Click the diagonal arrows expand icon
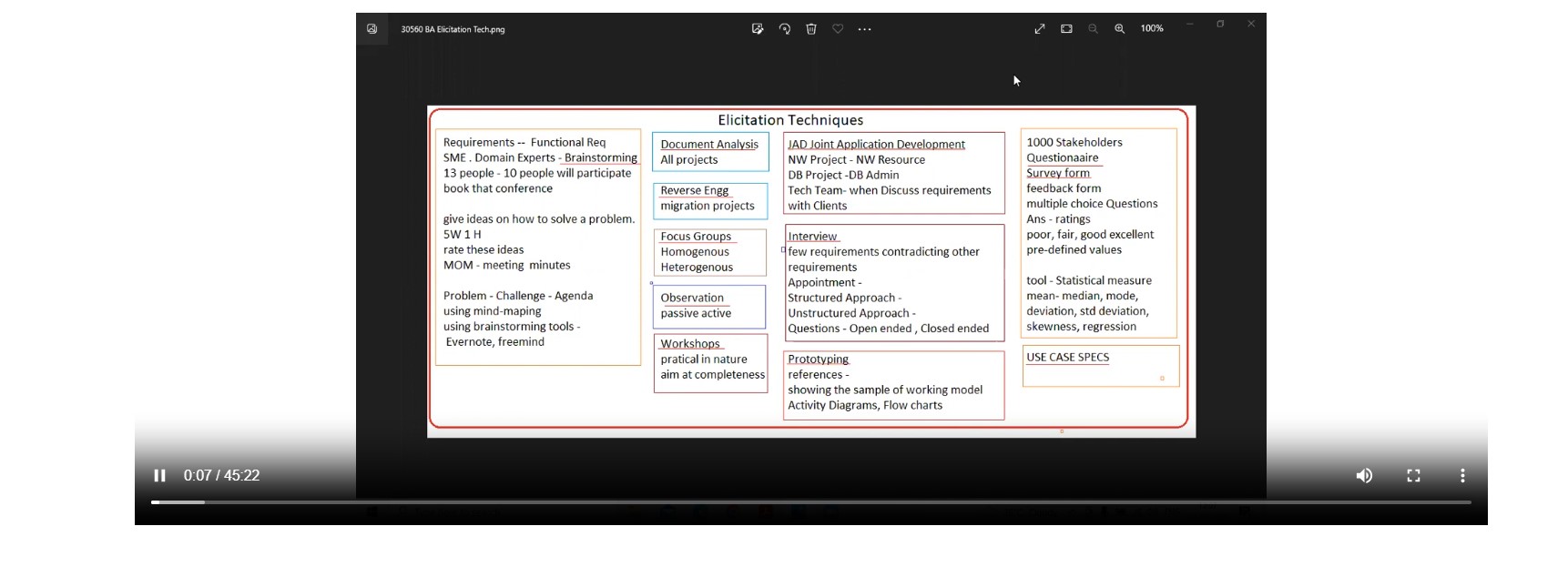1568x577 pixels. pyautogui.click(x=1040, y=29)
